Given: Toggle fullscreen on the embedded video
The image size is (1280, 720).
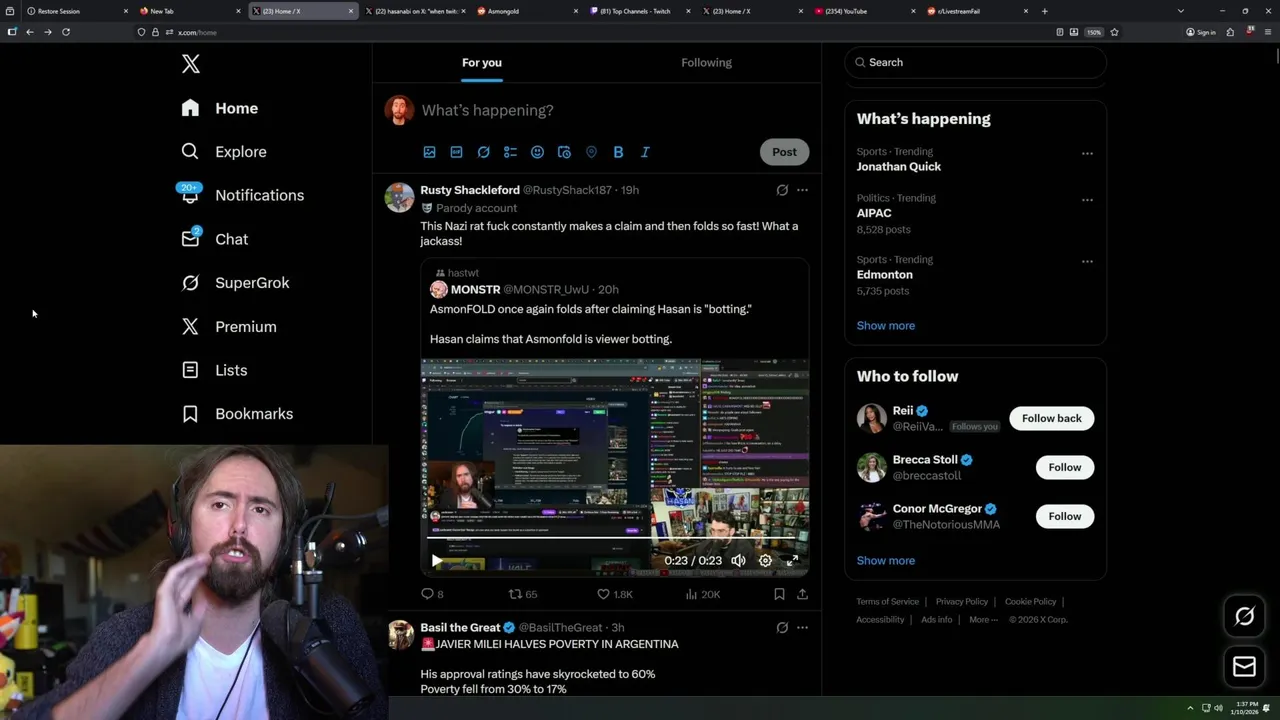Looking at the screenshot, I should point(792,561).
